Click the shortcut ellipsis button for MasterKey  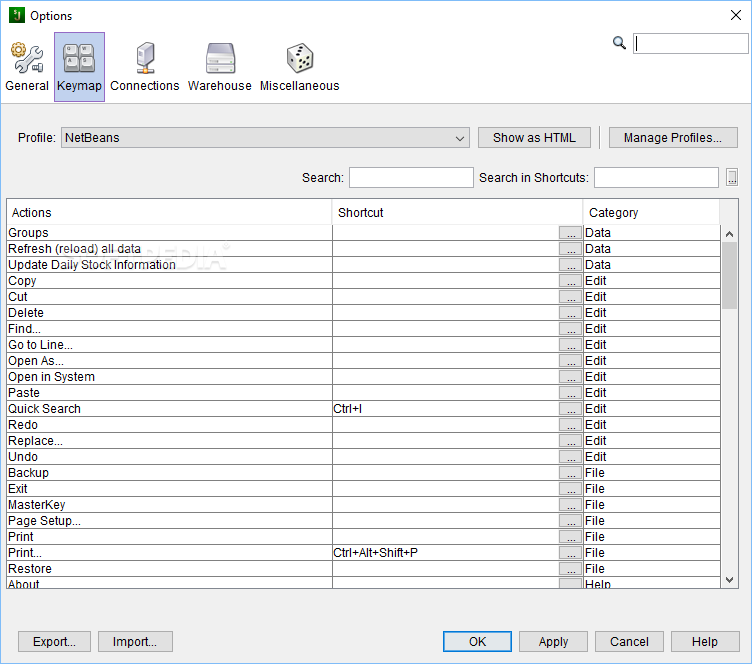(x=570, y=505)
